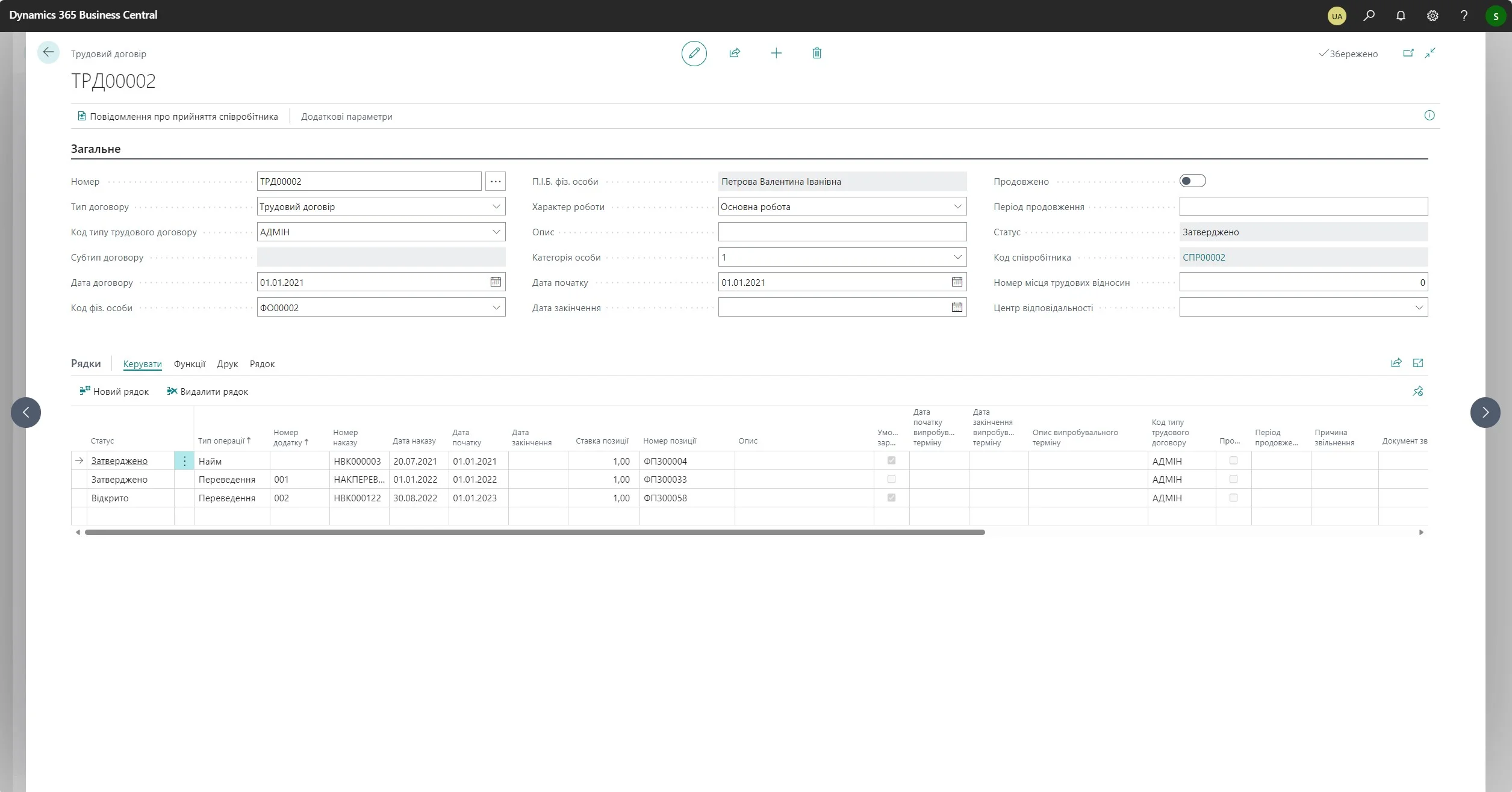Viewport: 1512px width, 792px height.
Task: Click the trash delete icon
Action: [817, 54]
